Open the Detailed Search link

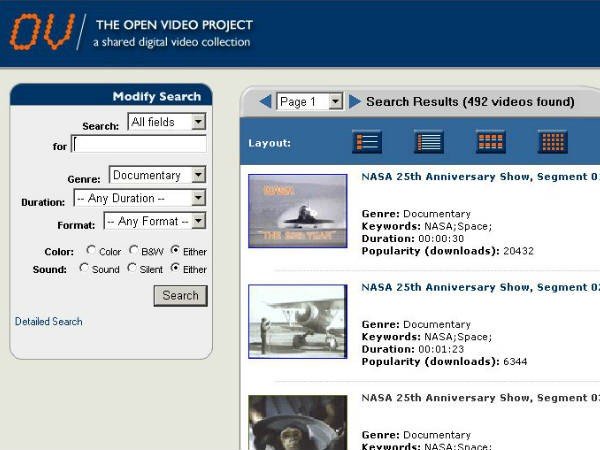pyautogui.click(x=49, y=321)
